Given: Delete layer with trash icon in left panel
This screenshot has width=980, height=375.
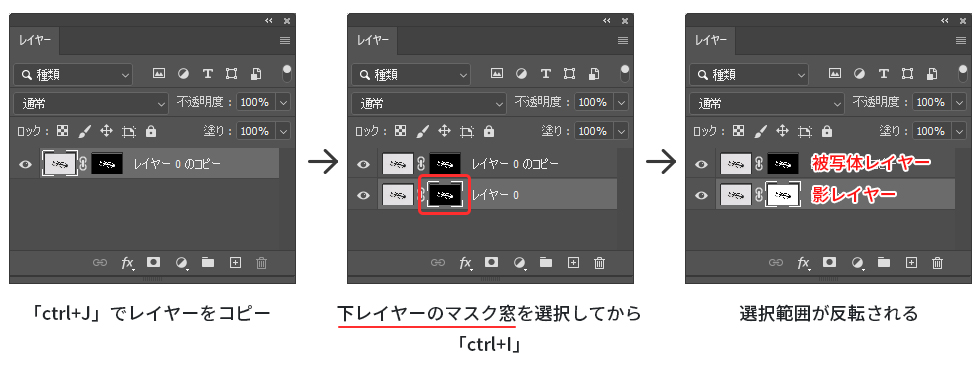Looking at the screenshot, I should coord(261,263).
